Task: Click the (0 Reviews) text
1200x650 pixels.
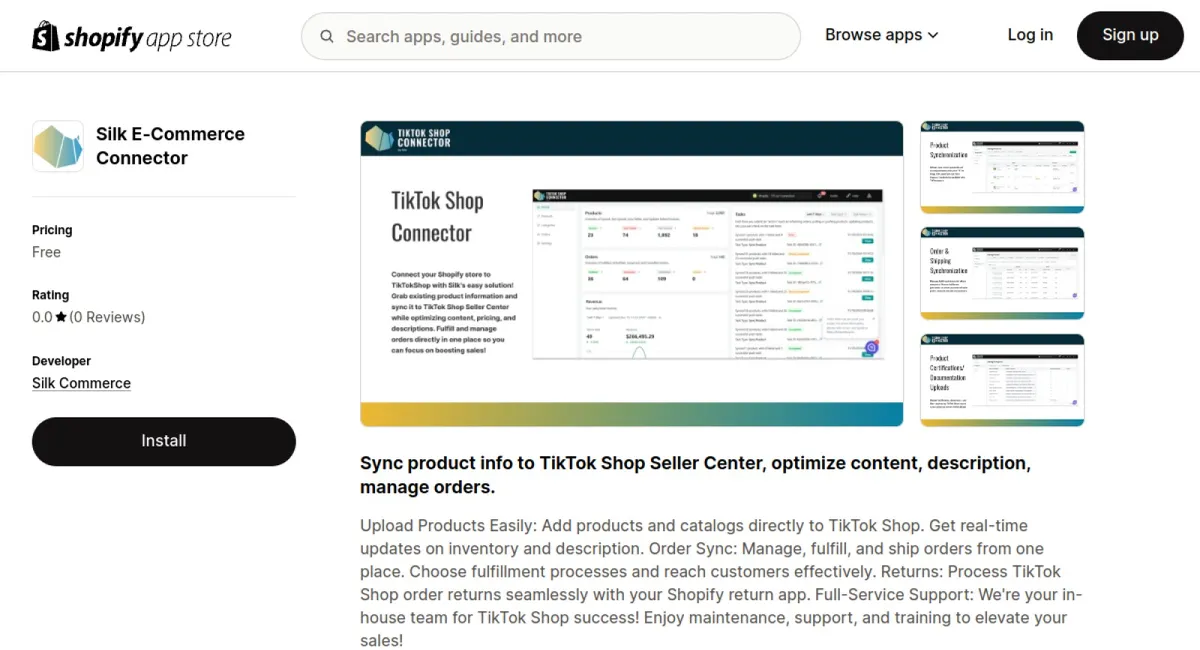Action: tap(107, 317)
